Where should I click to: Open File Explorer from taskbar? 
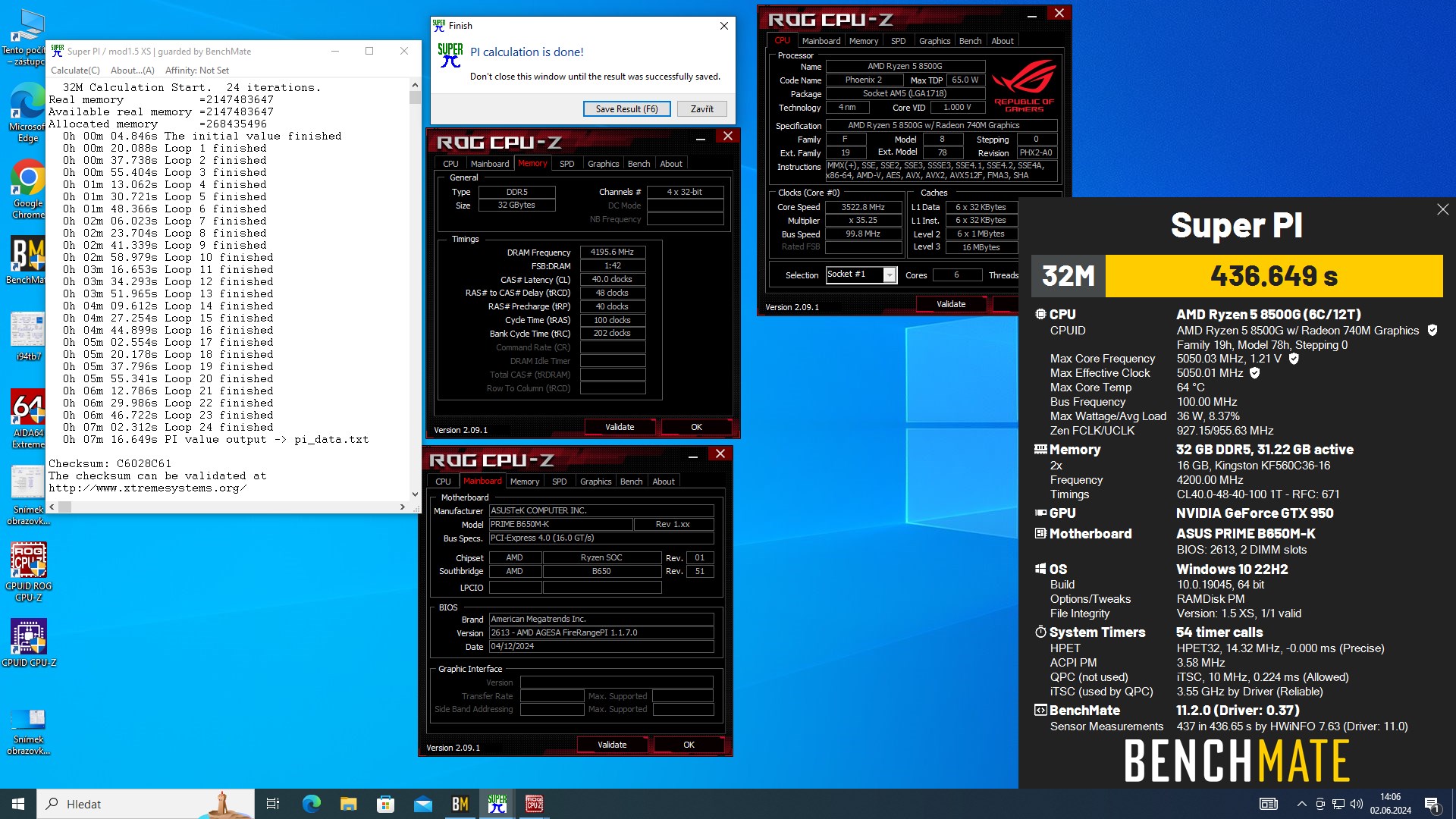(348, 804)
